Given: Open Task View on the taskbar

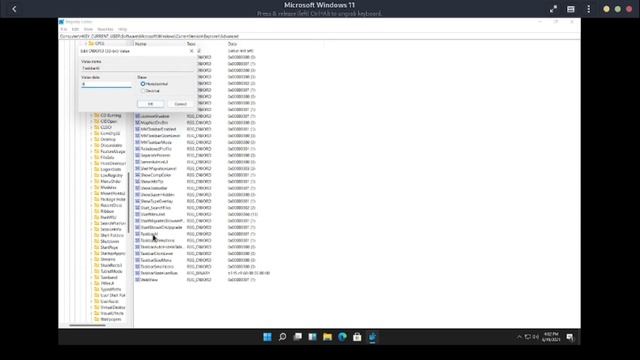Looking at the screenshot, I should tap(298, 337).
